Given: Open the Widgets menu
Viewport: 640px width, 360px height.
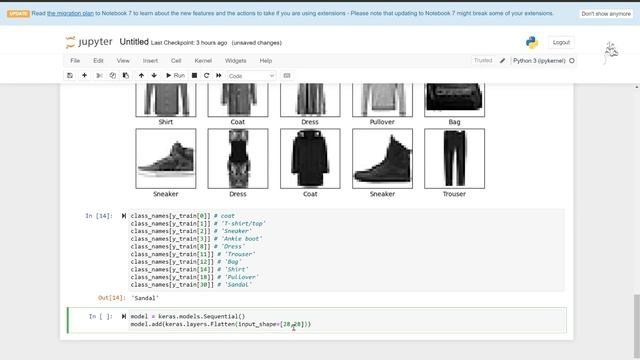Looking at the screenshot, I should pos(236,60).
